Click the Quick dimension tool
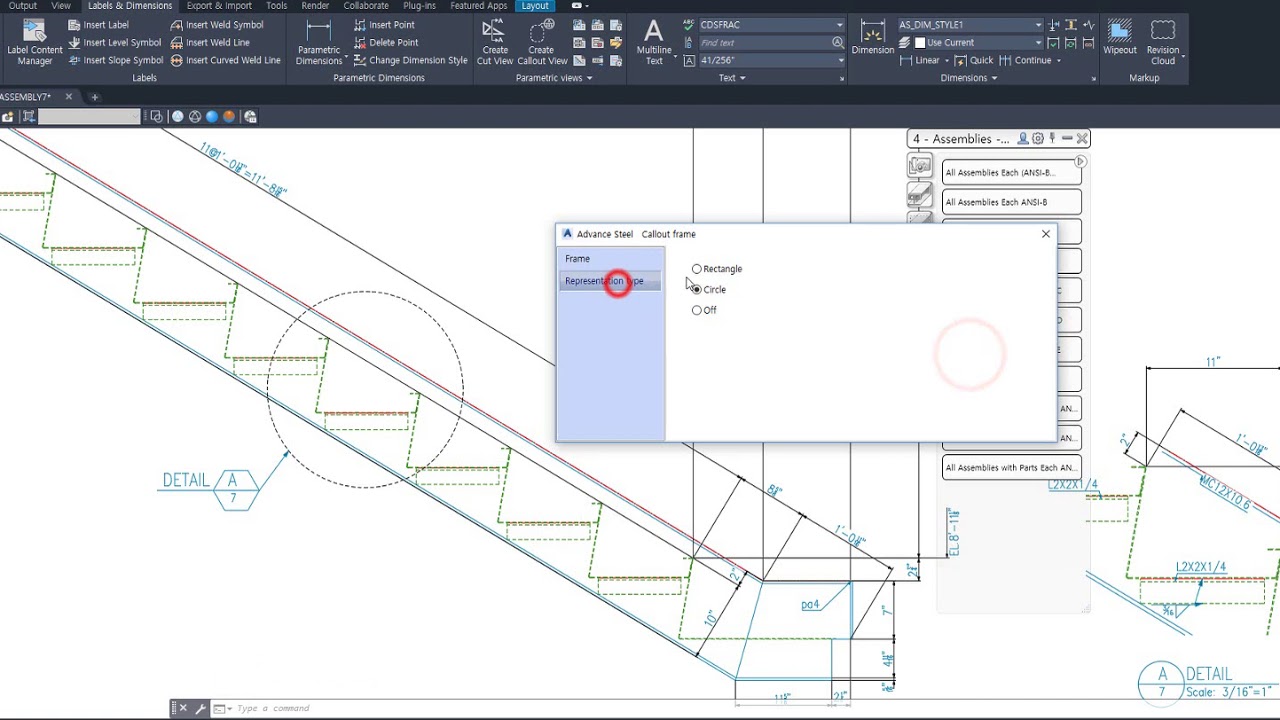The width and height of the screenshot is (1280, 720). 975,60
